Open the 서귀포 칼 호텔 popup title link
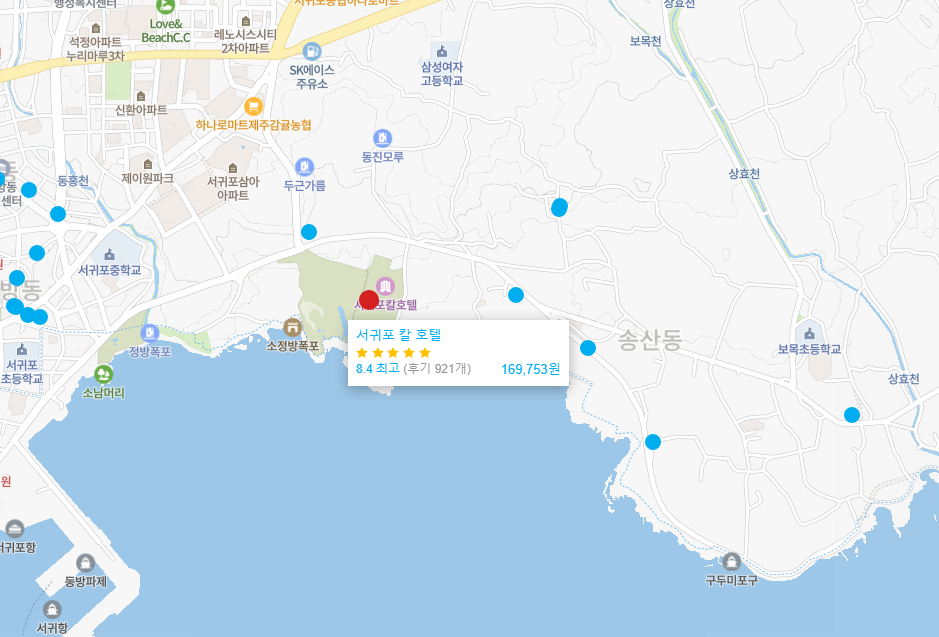 [398, 335]
